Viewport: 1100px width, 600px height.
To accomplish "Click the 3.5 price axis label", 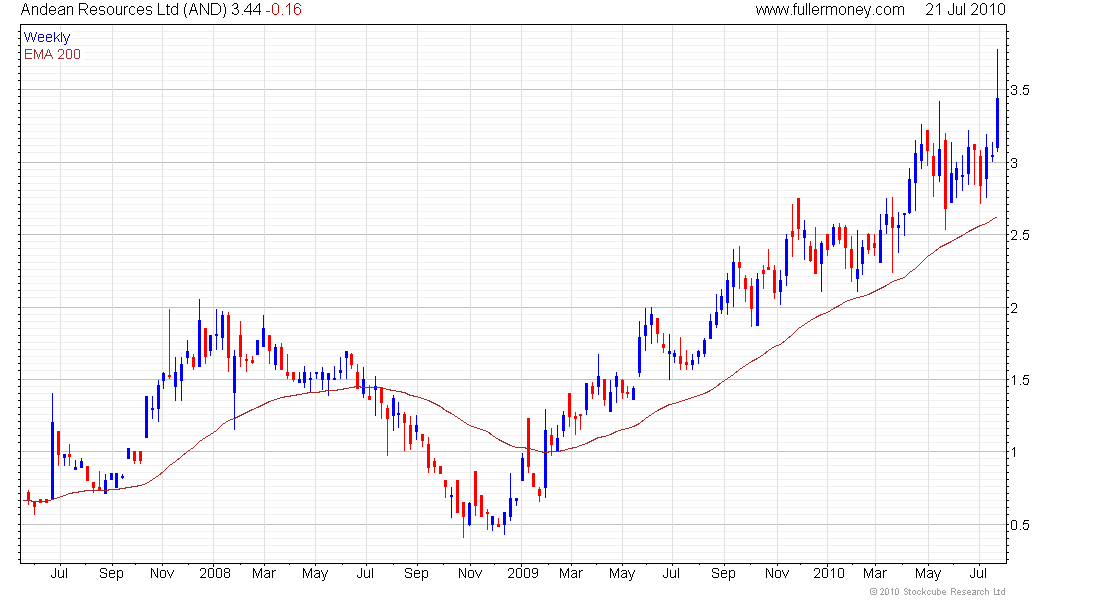I will point(1019,91).
